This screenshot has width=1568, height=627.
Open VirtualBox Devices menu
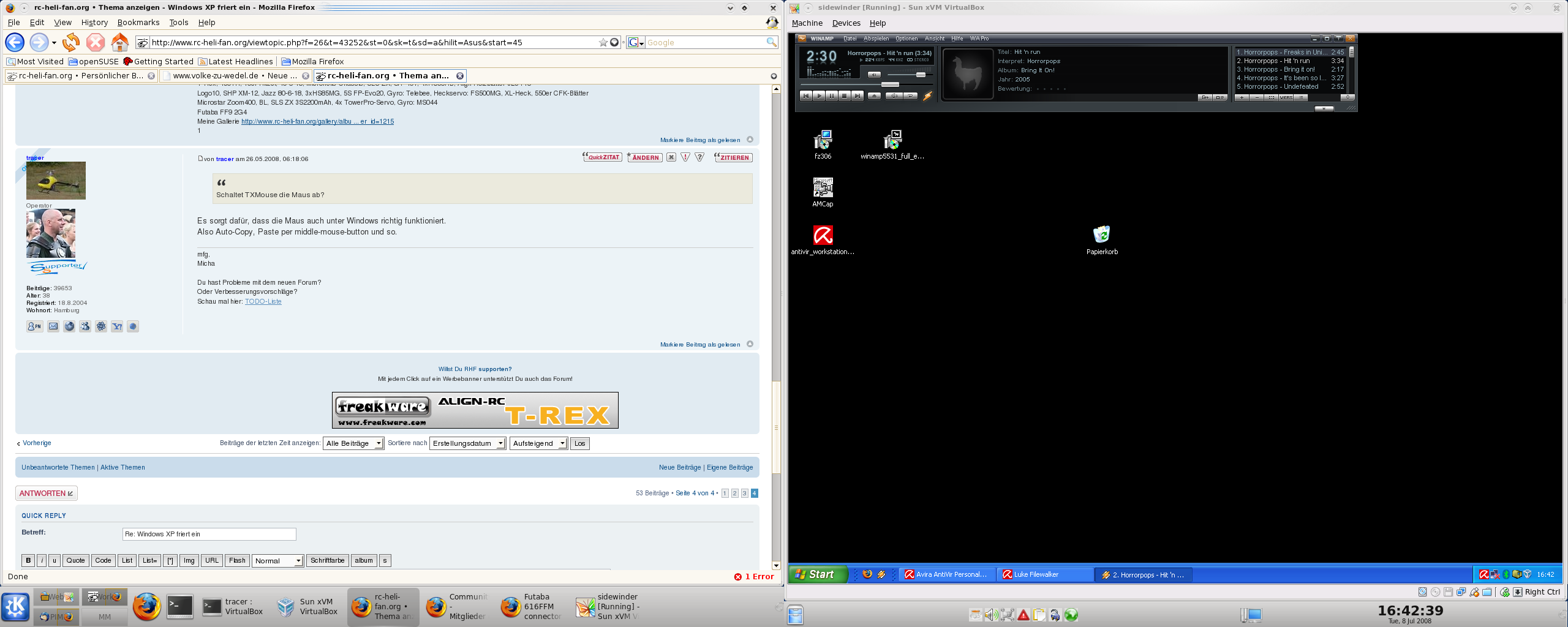(846, 23)
